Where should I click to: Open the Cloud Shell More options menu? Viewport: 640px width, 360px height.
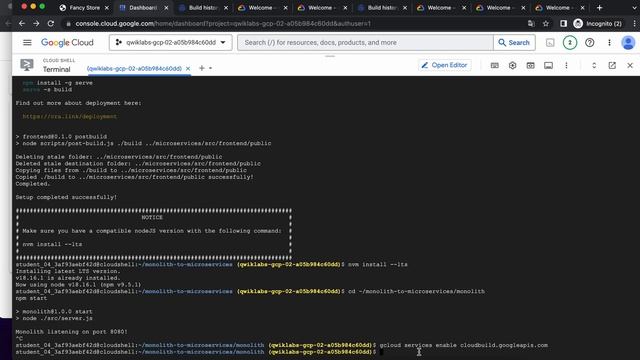pyautogui.click(x=566, y=65)
